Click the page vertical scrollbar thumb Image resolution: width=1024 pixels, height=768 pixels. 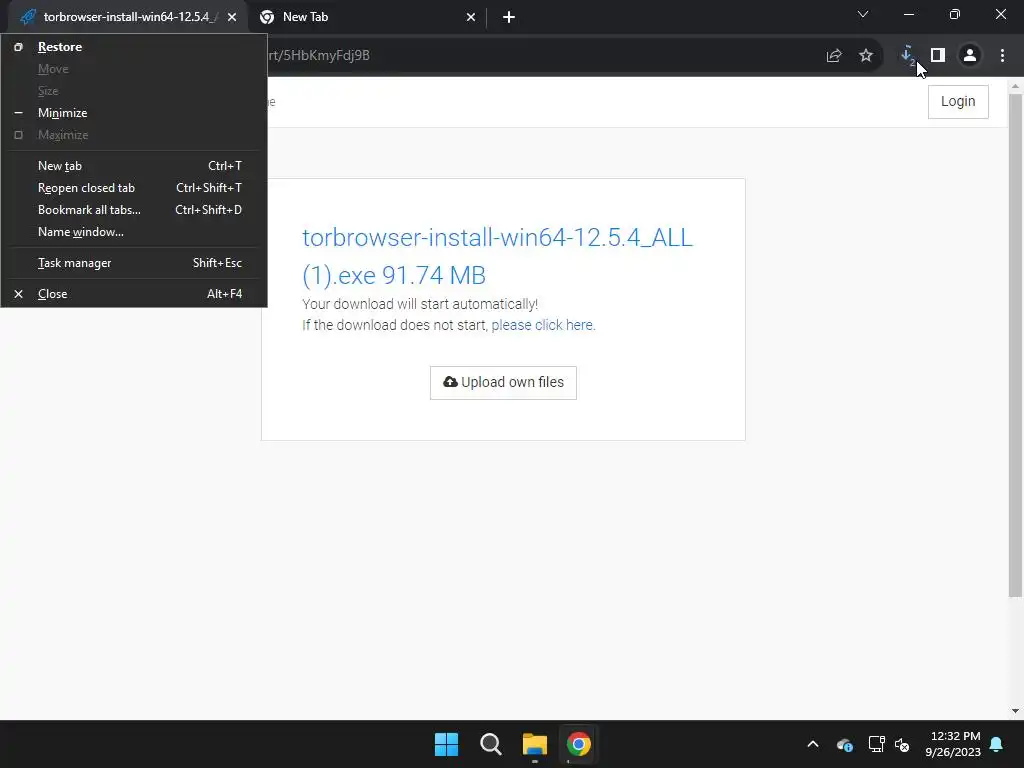(x=1015, y=345)
